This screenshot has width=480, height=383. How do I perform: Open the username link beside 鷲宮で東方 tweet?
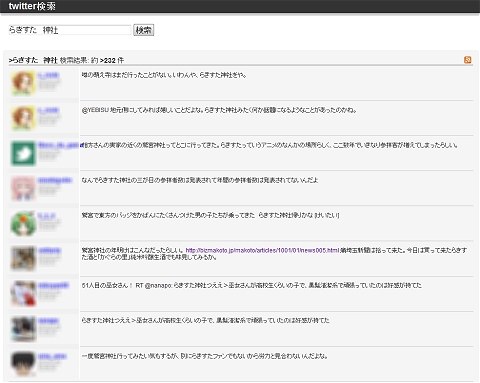pyautogui.click(x=47, y=216)
